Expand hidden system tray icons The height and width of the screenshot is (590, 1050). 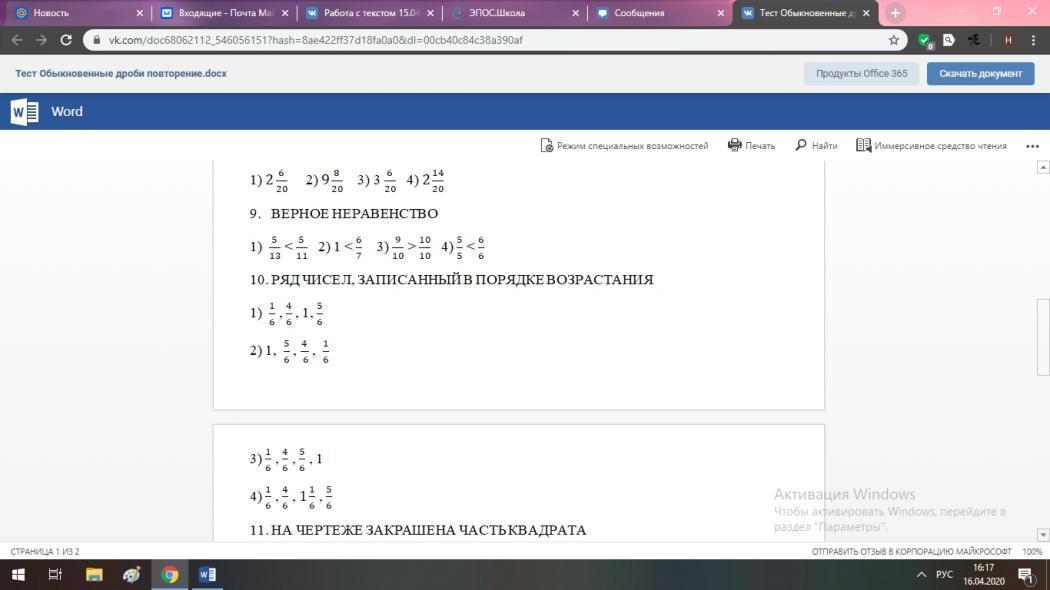pyautogui.click(x=921, y=574)
